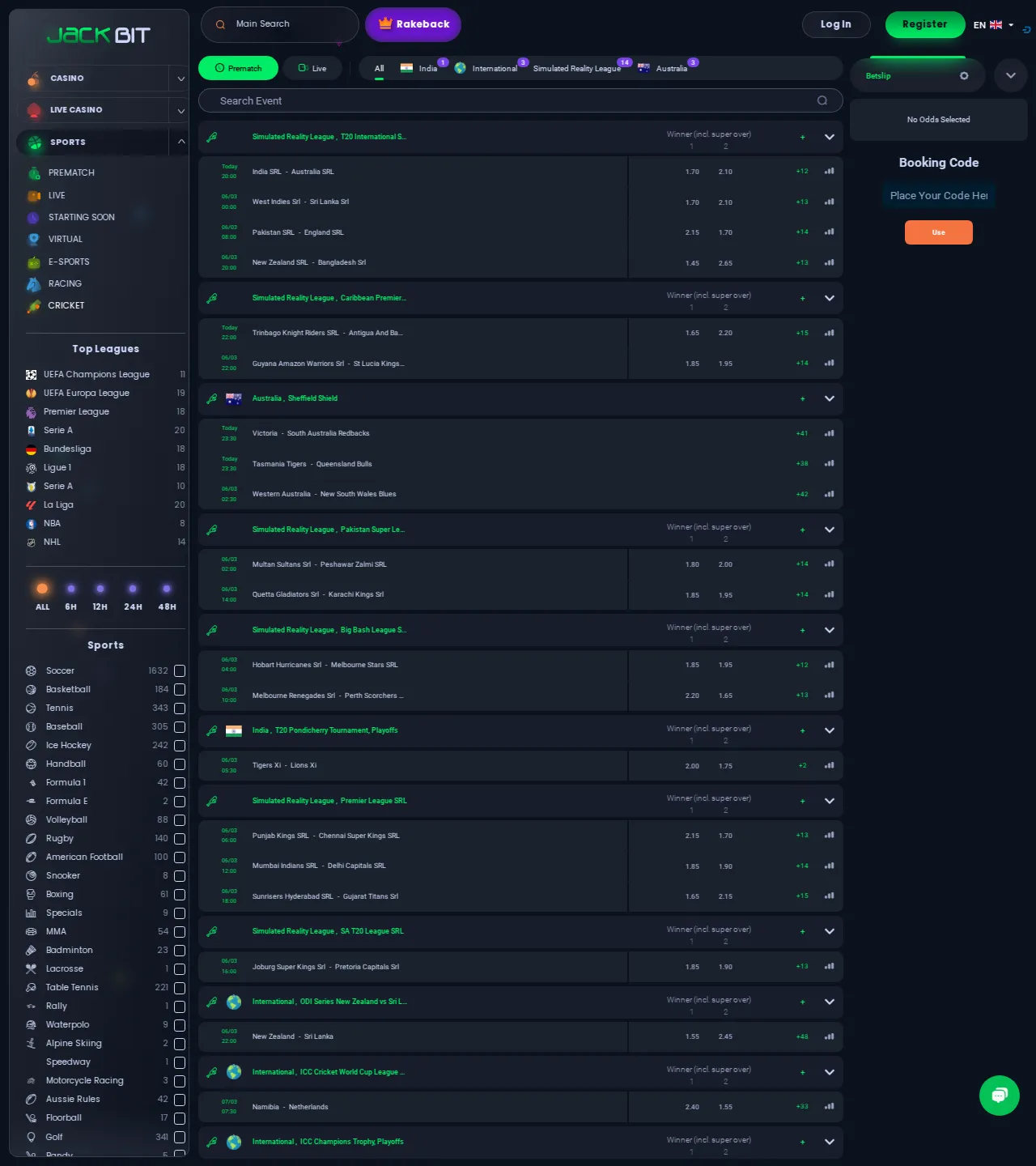Select odds 1.70 for India SRL
The width and height of the screenshot is (1036, 1166).
click(692, 172)
